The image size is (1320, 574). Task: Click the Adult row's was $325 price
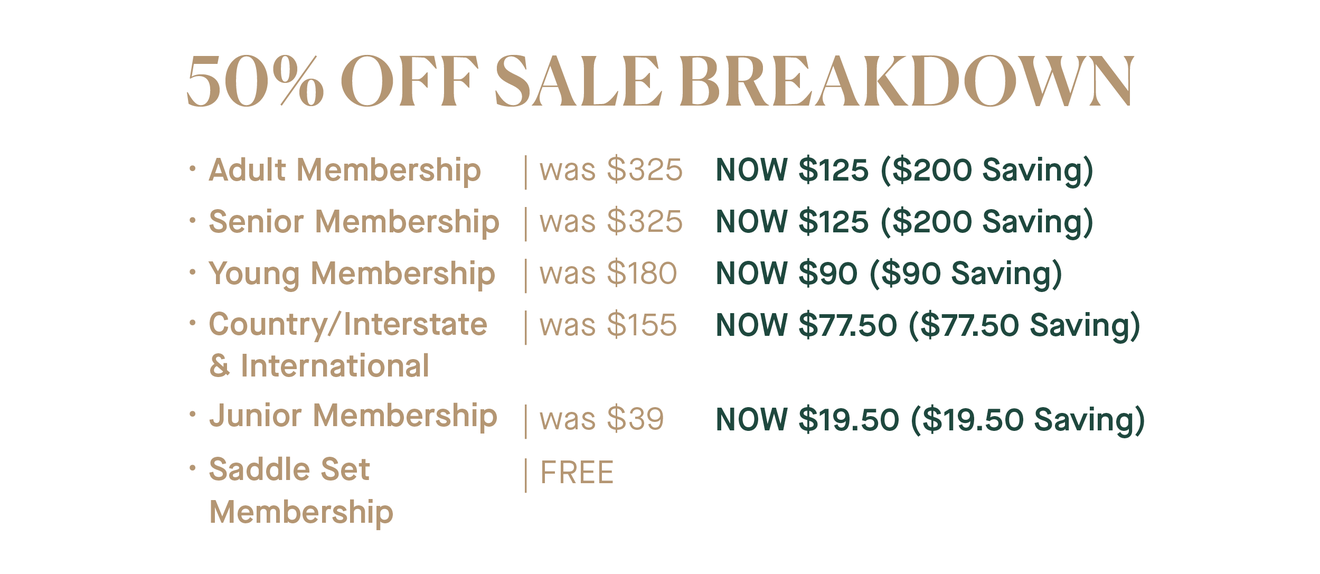610,170
